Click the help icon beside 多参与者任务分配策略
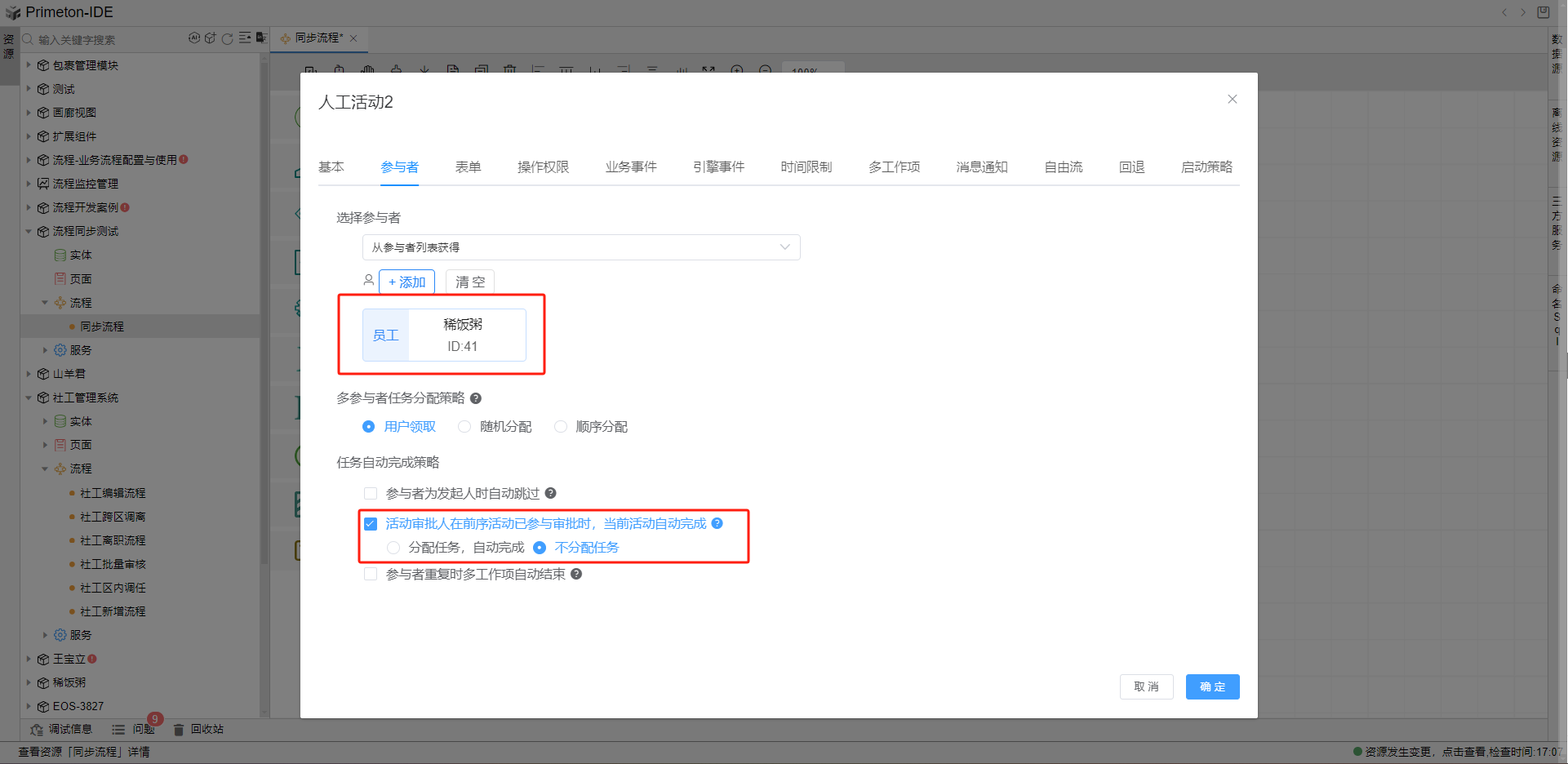Image resolution: width=1568 pixels, height=764 pixels. pyautogui.click(x=476, y=398)
